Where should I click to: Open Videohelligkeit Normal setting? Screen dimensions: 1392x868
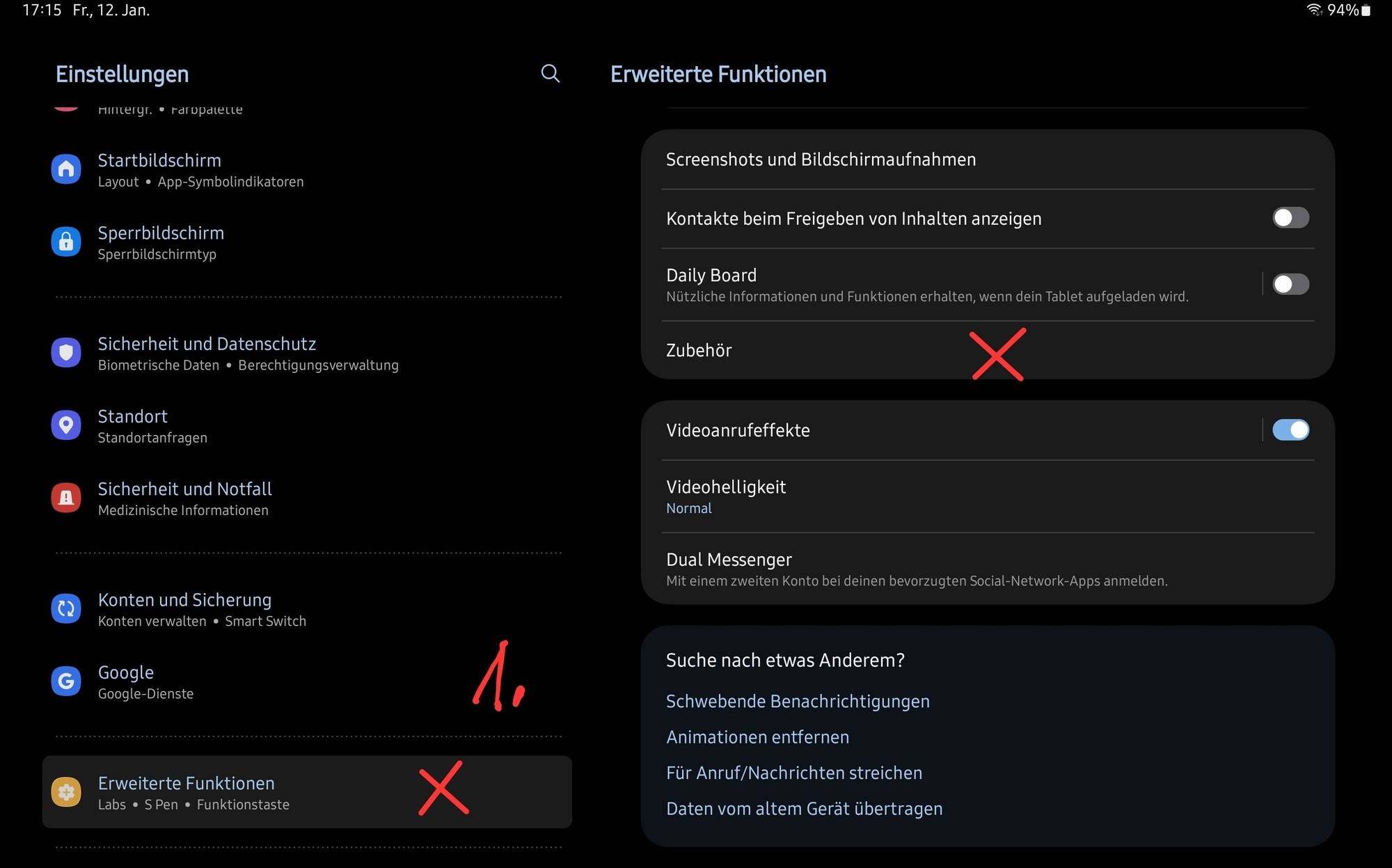click(x=988, y=496)
